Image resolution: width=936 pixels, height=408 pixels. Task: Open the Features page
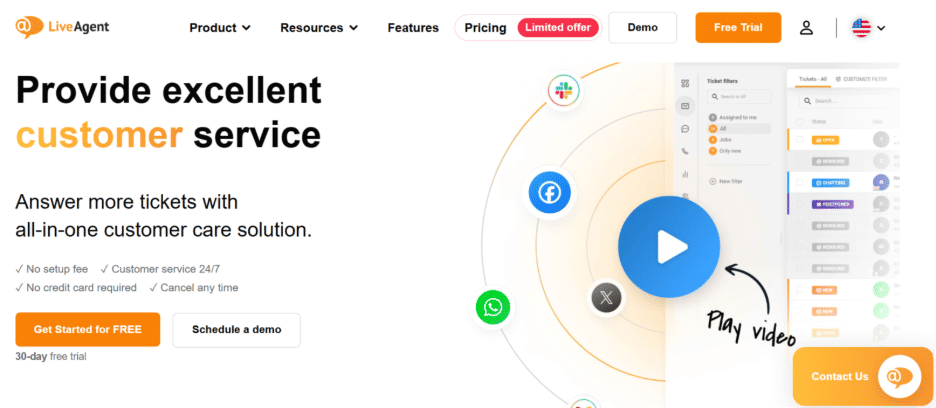413,27
